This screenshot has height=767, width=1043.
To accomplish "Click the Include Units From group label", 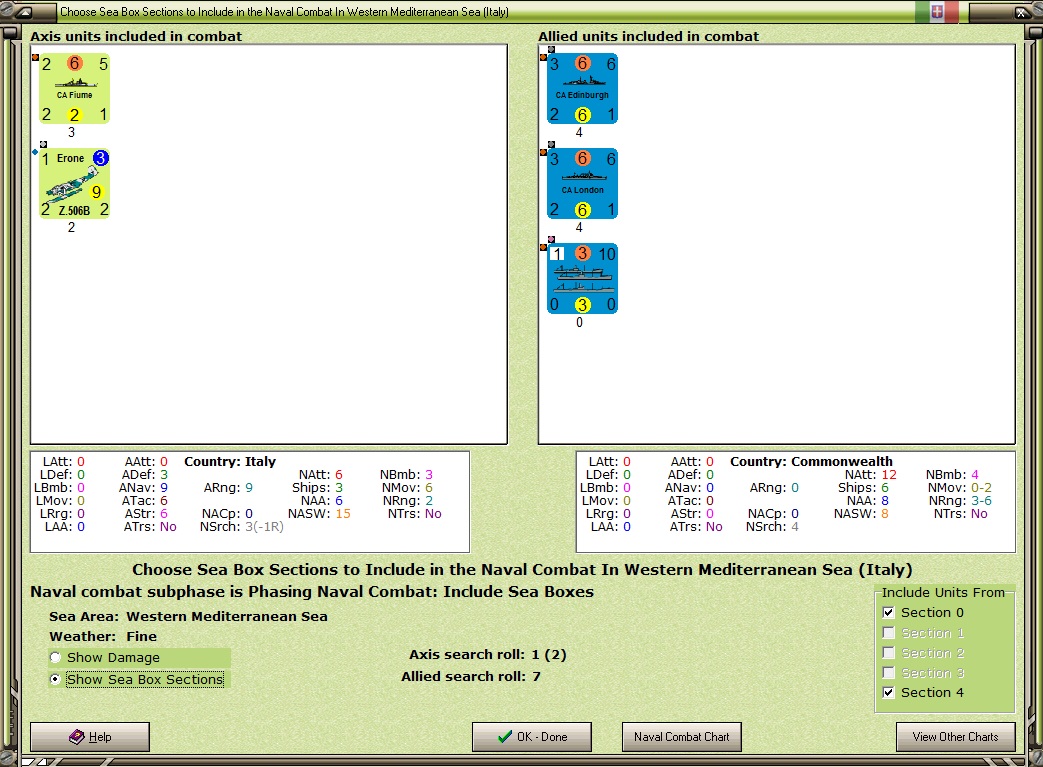I will (x=943, y=592).
